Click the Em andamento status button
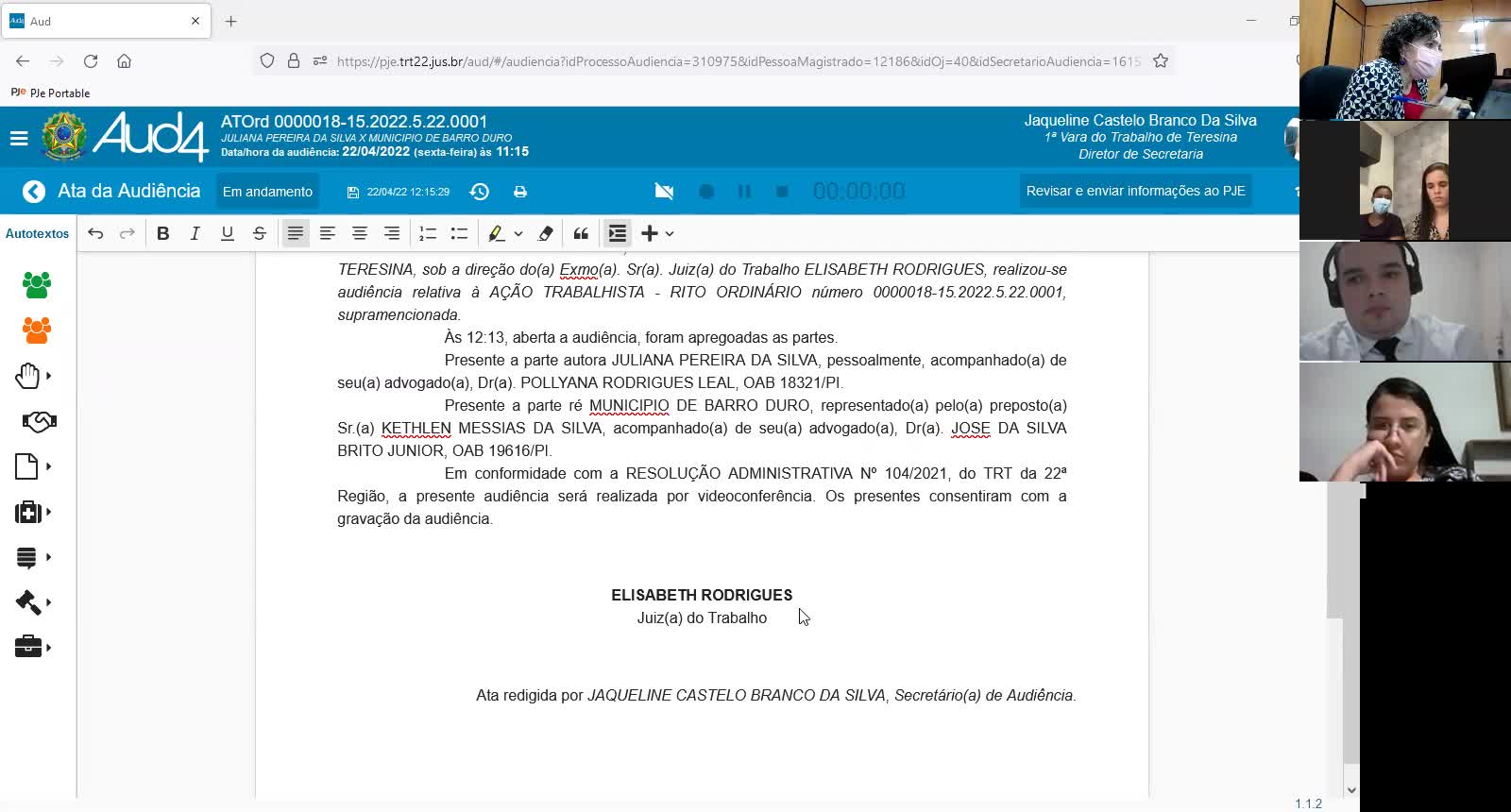Image resolution: width=1511 pixels, height=812 pixels. point(267,192)
